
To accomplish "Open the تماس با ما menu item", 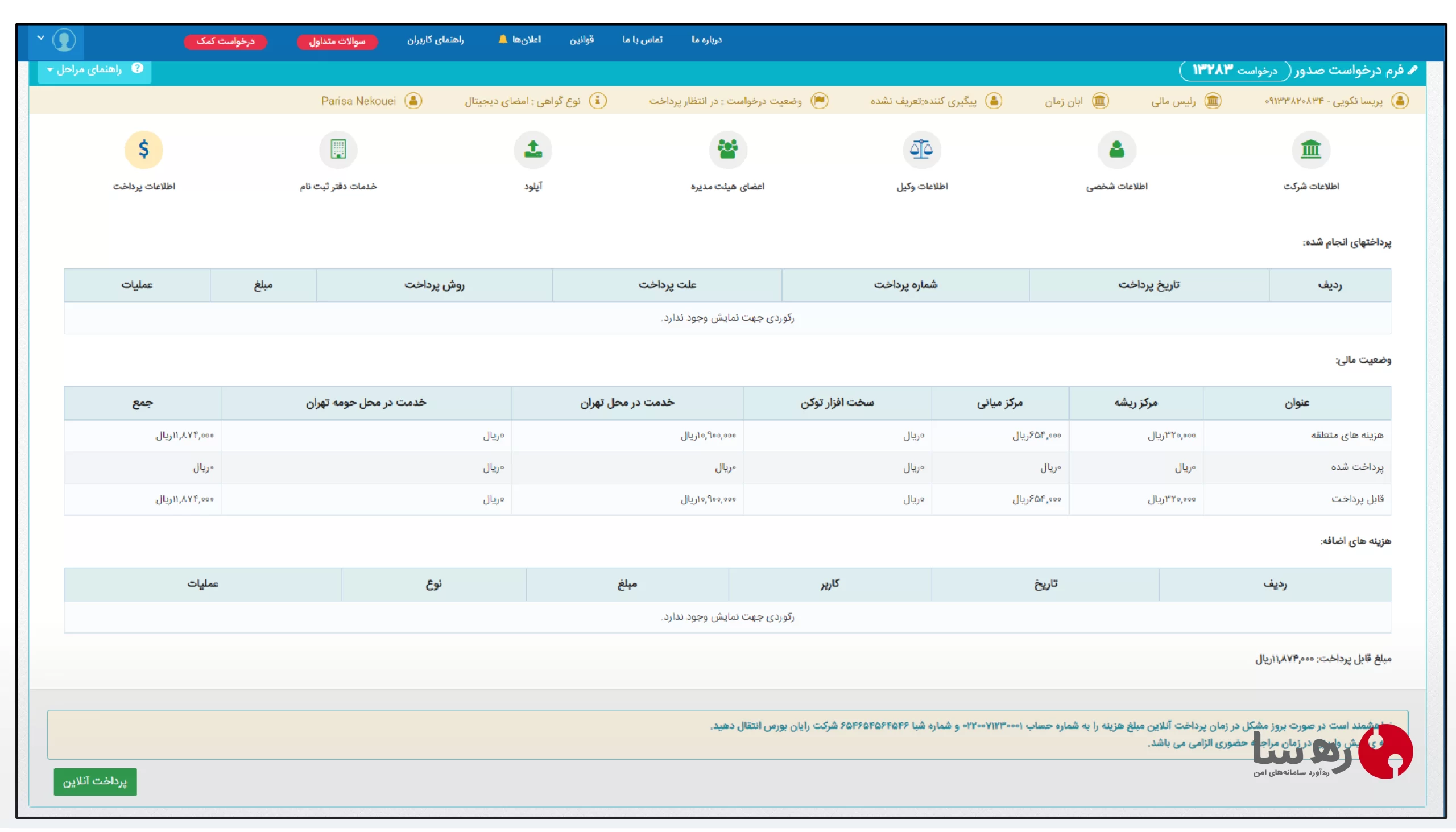I will click(x=642, y=39).
